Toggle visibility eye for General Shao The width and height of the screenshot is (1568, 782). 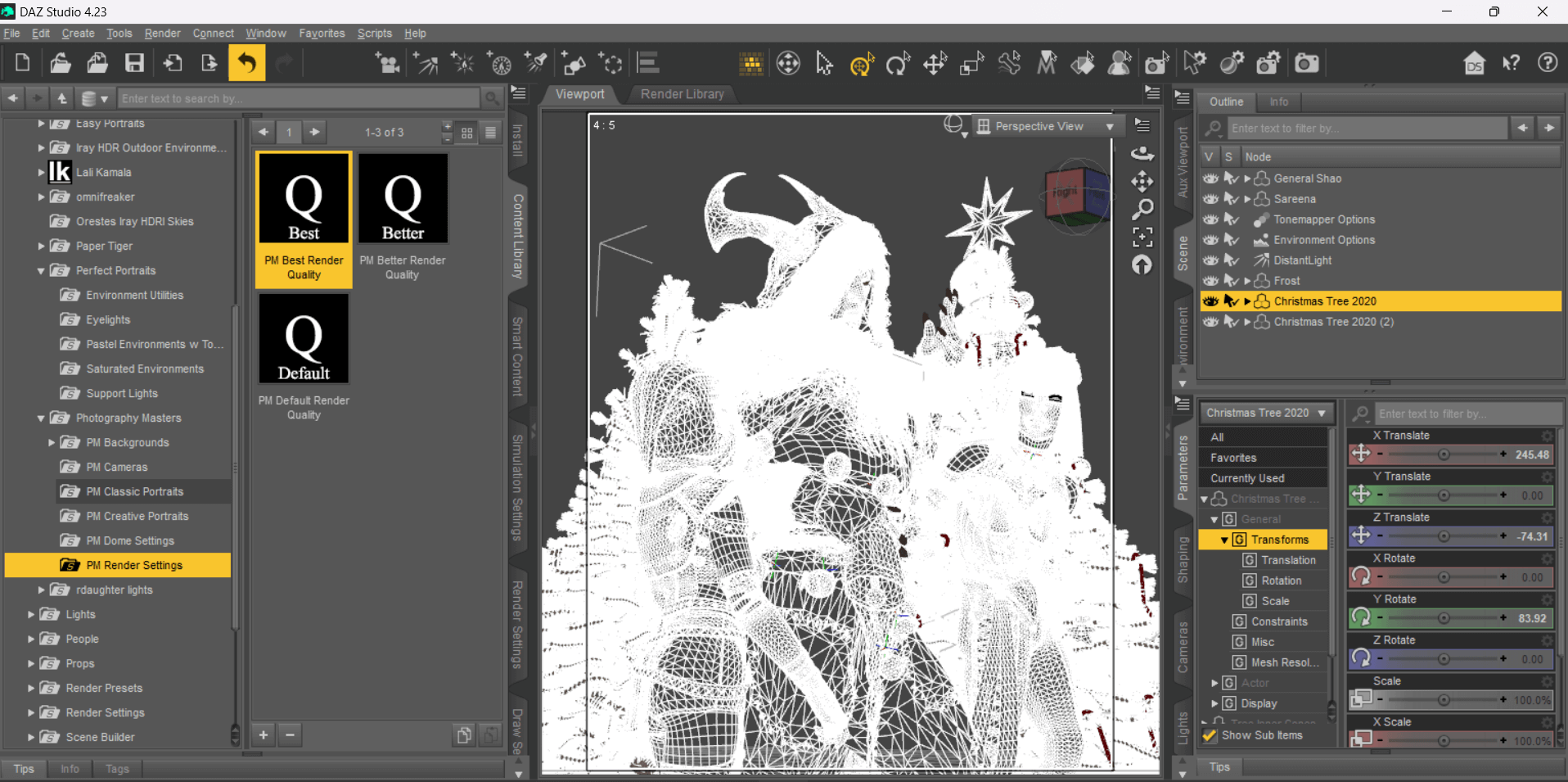coord(1210,179)
